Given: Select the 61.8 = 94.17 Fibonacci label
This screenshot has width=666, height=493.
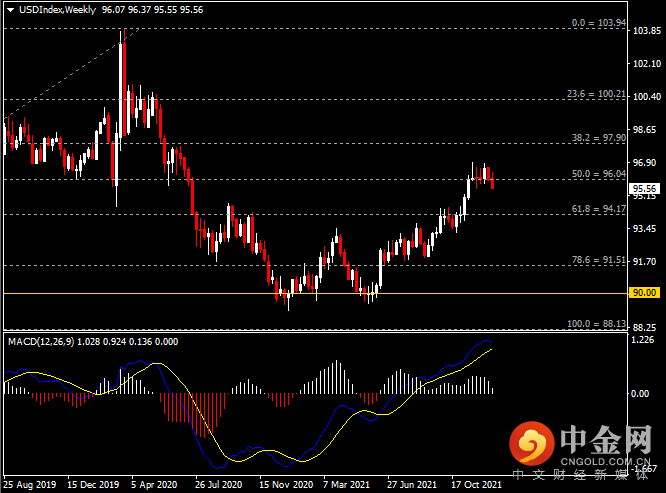Looking at the screenshot, I should [x=598, y=208].
